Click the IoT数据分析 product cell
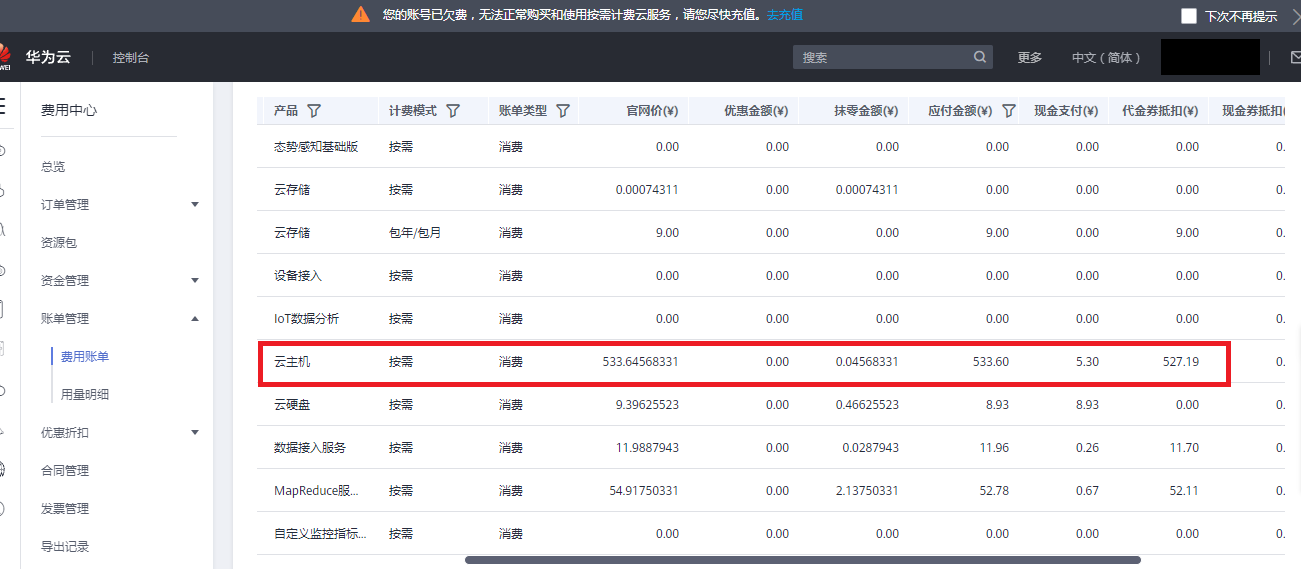This screenshot has height=569, width=1301. coord(306,319)
